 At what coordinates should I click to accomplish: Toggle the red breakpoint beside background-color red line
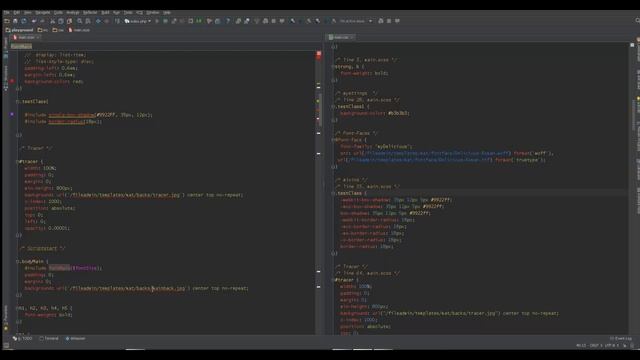pos(12,81)
